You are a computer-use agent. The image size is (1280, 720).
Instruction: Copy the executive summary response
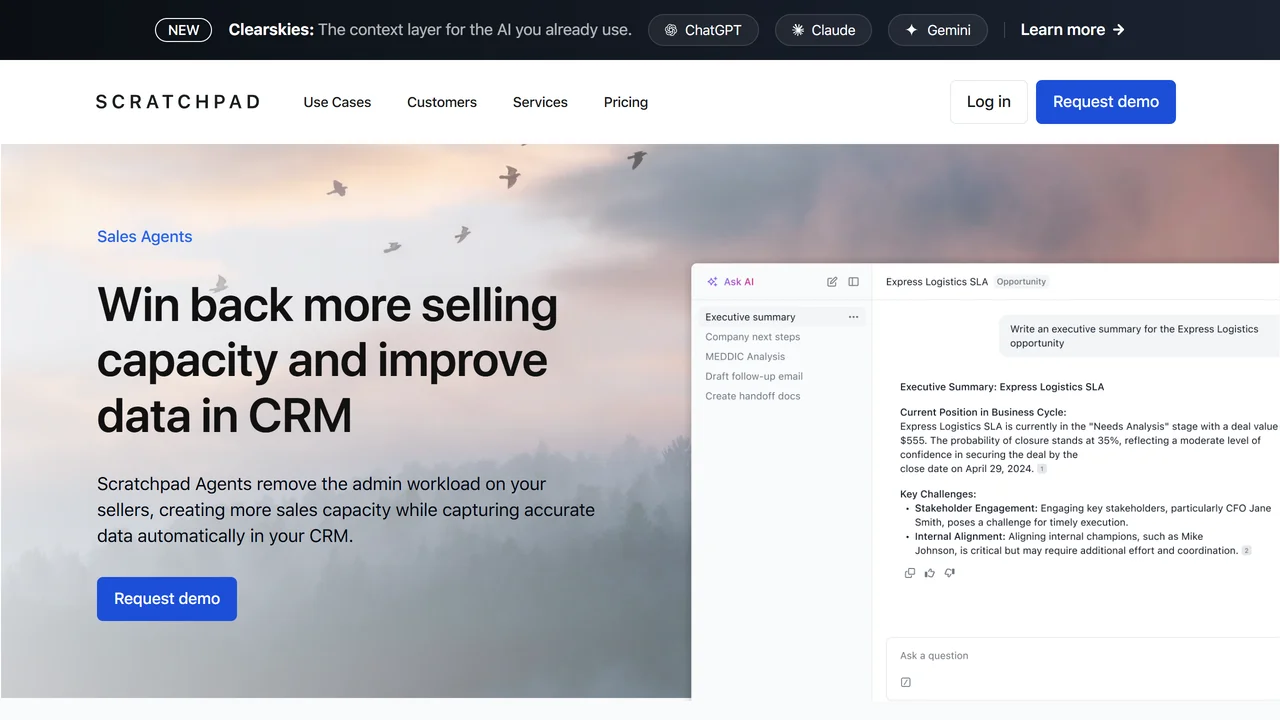(910, 573)
